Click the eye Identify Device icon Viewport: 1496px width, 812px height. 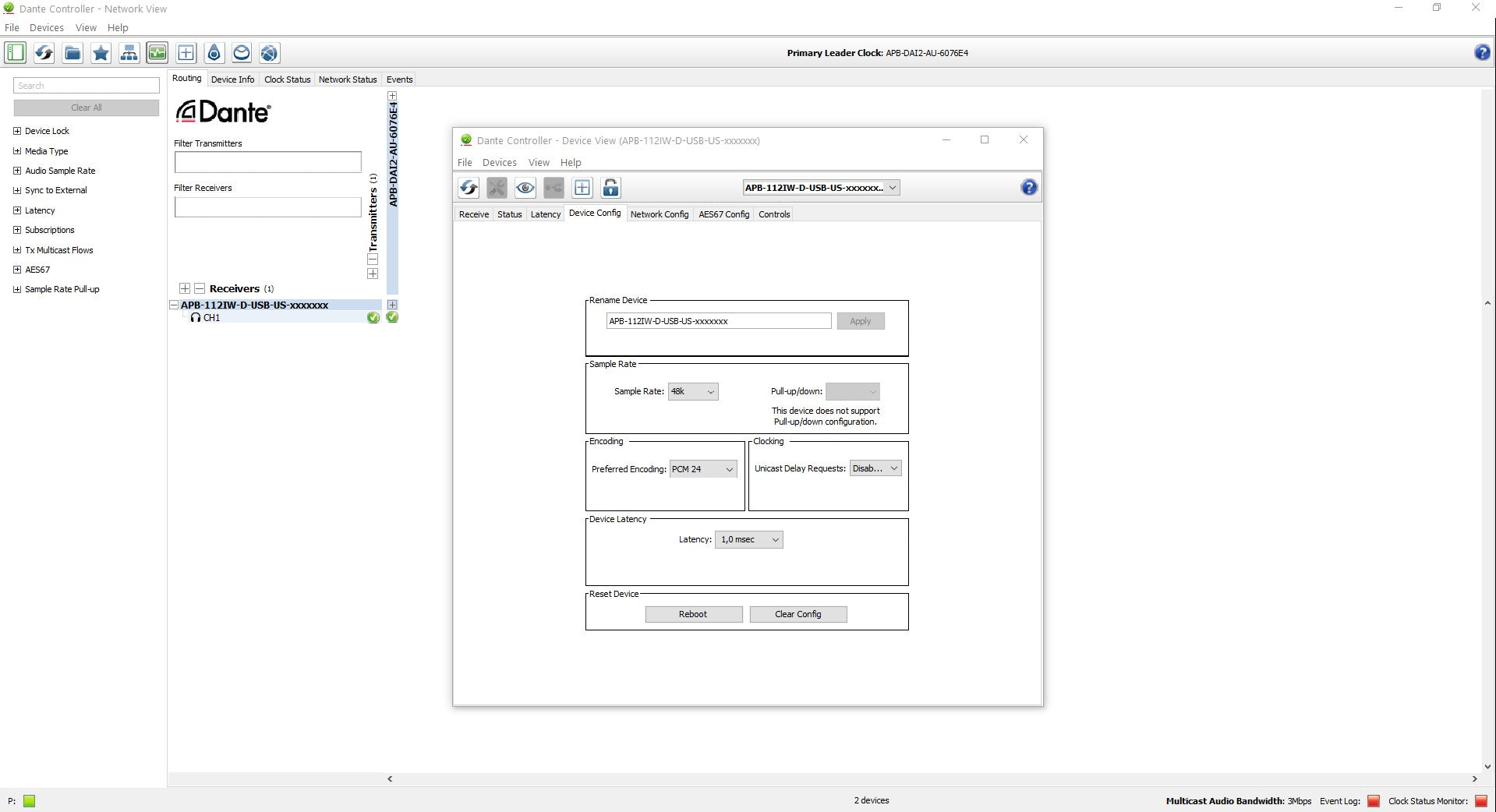point(525,188)
